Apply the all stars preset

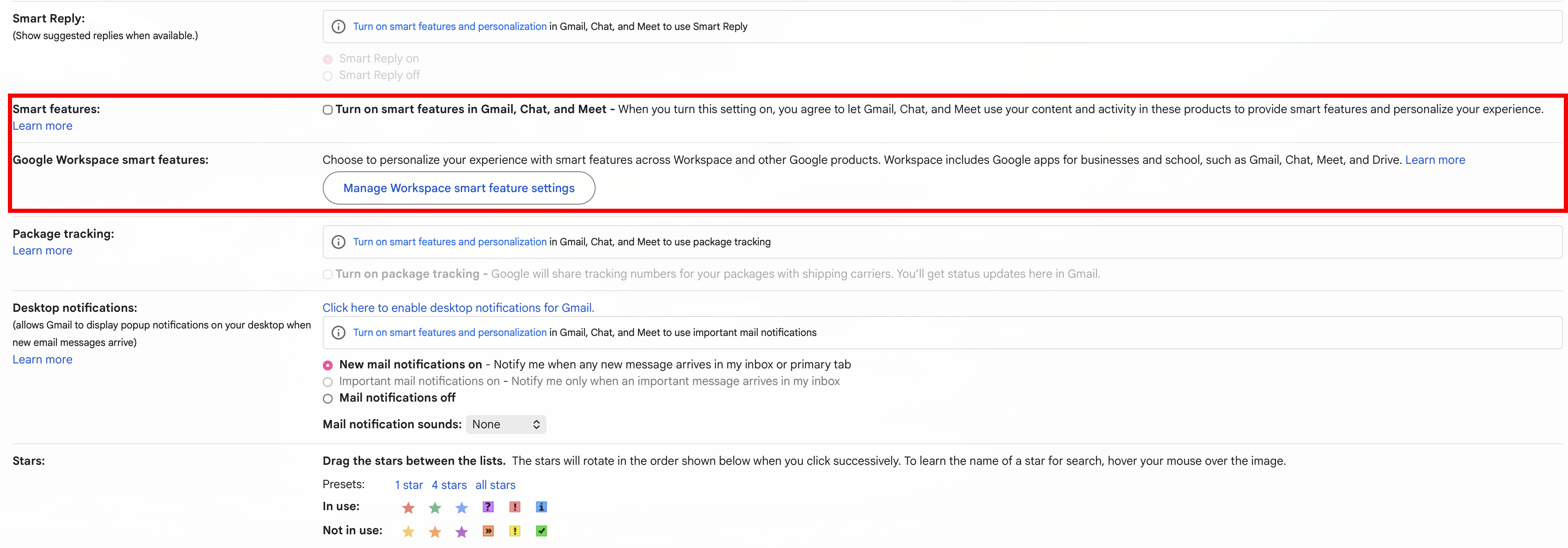coord(495,485)
